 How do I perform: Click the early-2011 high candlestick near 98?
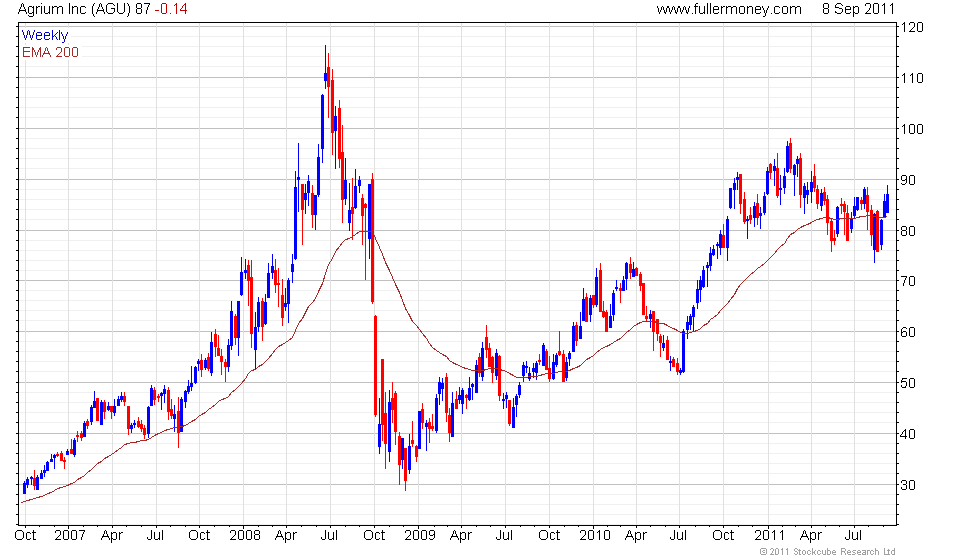[790, 157]
